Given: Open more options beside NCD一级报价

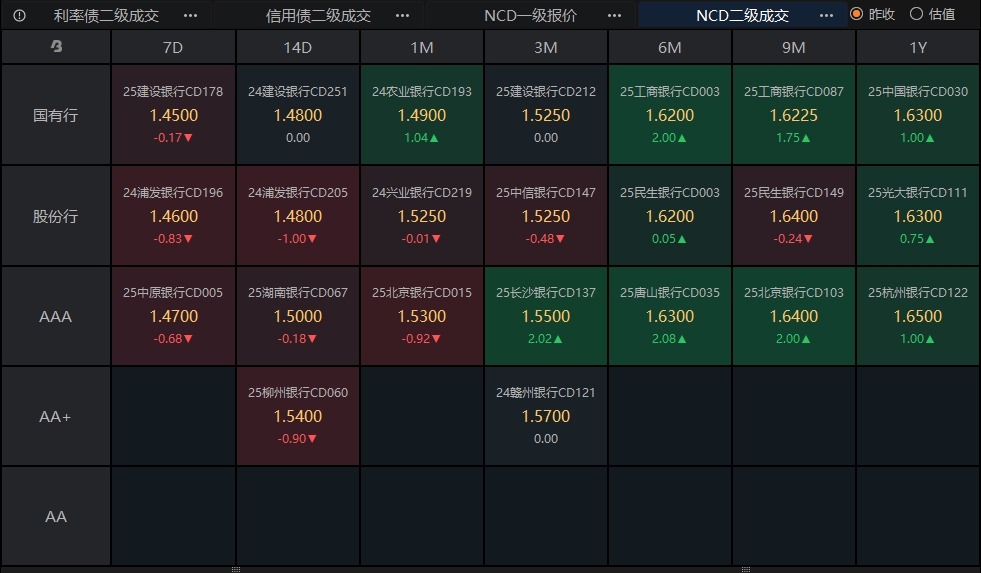Looking at the screenshot, I should [614, 15].
